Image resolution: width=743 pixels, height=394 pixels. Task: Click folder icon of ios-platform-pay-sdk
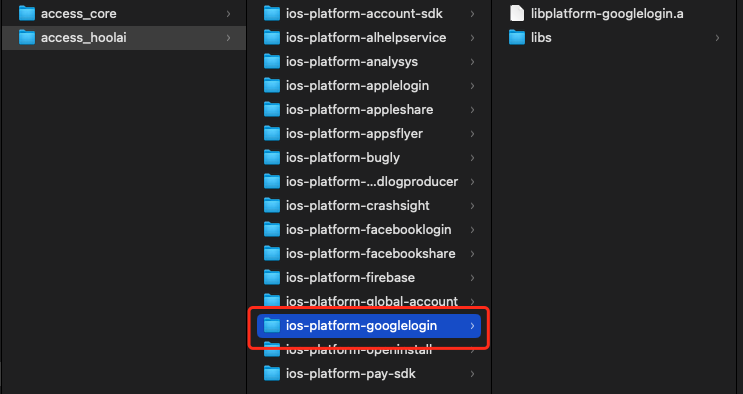pyautogui.click(x=272, y=374)
